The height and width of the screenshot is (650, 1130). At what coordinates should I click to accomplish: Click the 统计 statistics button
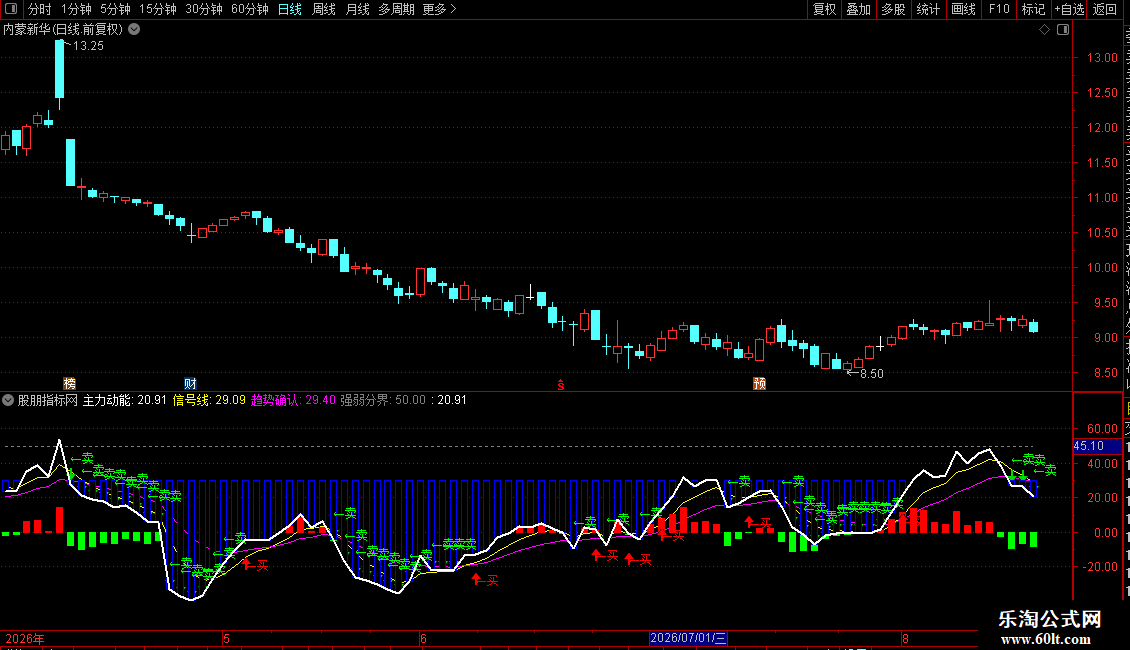[927, 9]
